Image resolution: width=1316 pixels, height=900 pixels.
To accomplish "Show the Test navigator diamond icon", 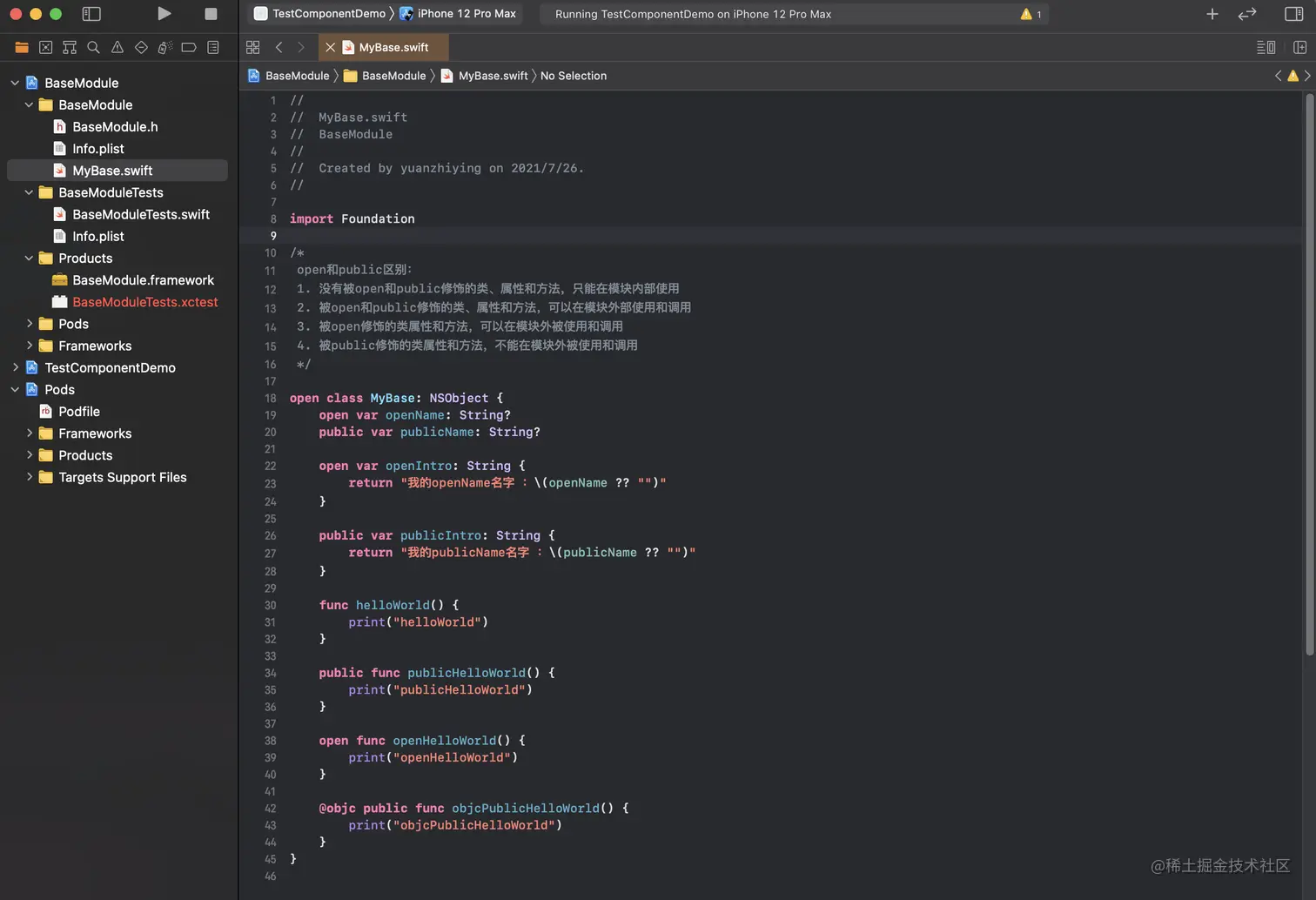I will coord(141,47).
